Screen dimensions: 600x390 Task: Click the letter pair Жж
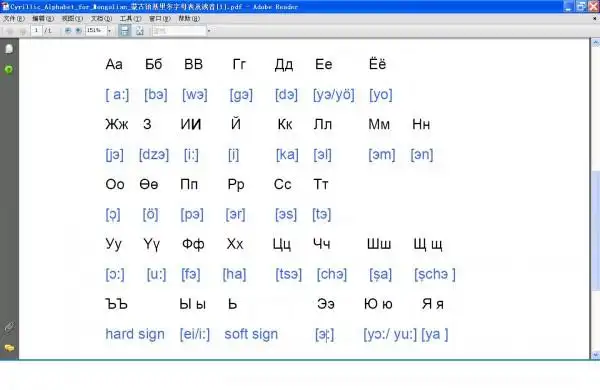pos(117,124)
